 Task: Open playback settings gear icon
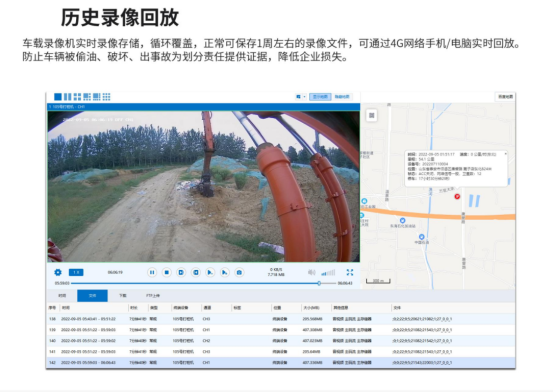[x=58, y=272]
